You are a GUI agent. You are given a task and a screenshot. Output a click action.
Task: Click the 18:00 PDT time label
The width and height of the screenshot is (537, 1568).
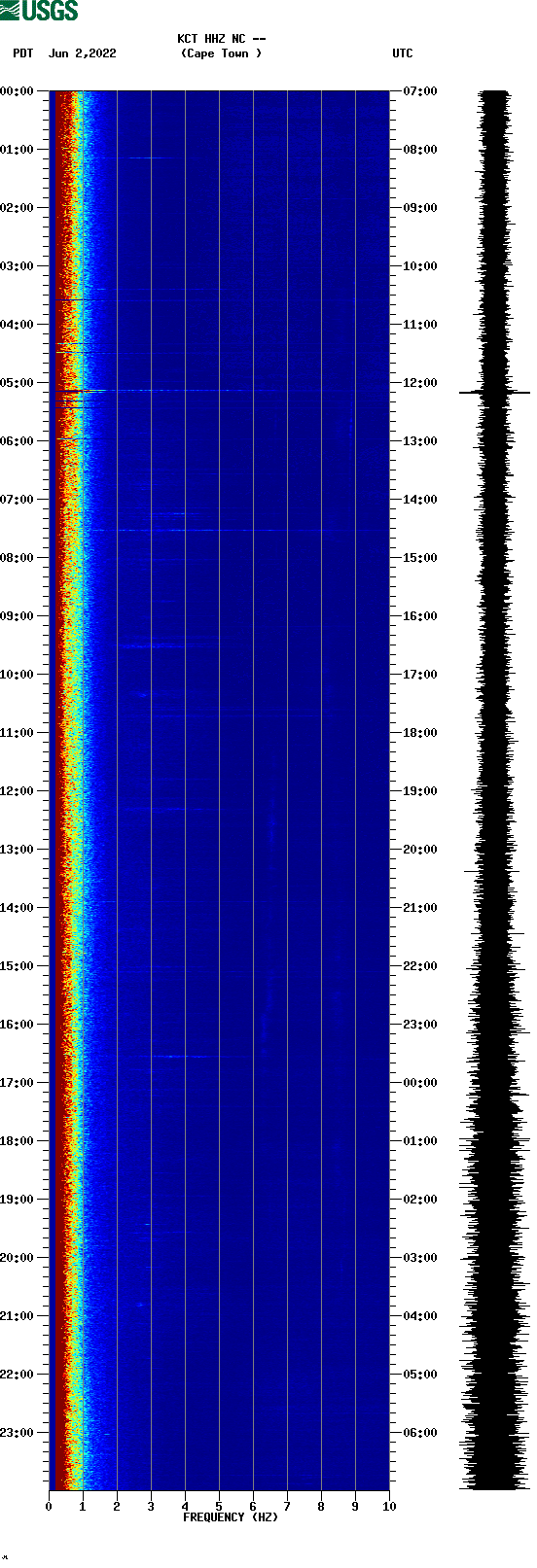(x=17, y=1141)
